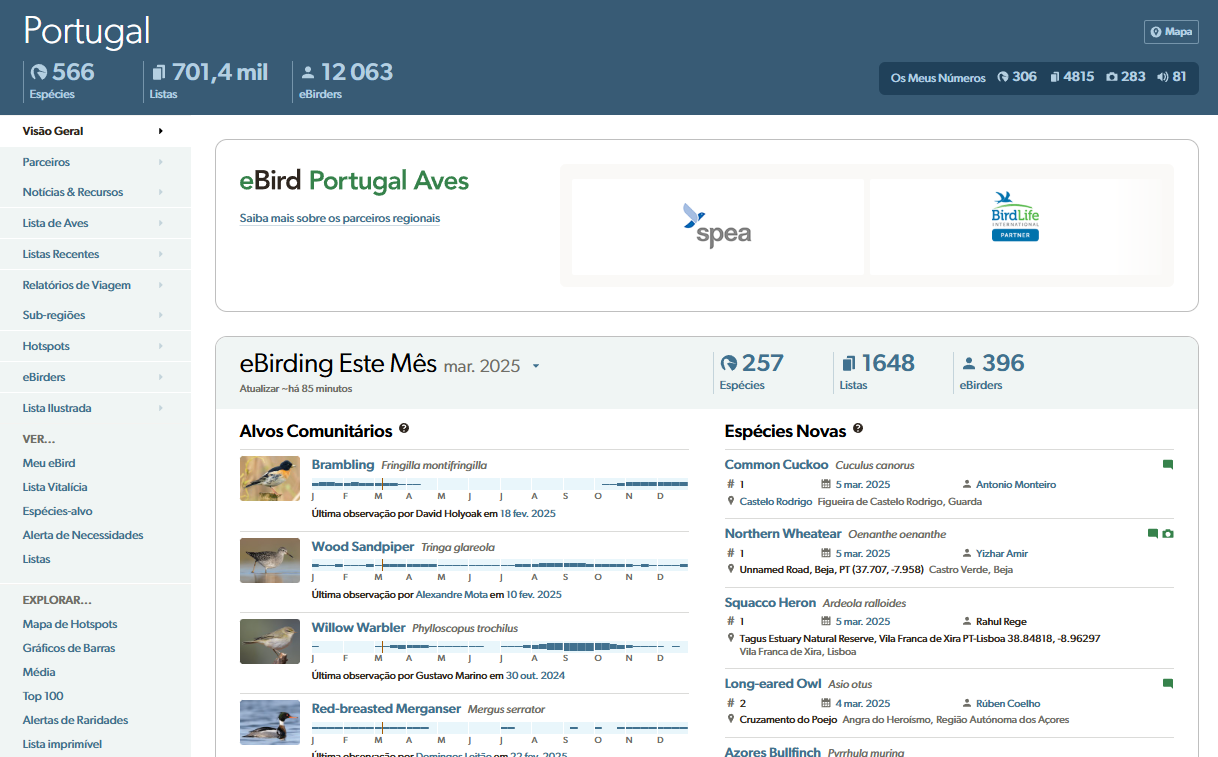1218x757 pixels.
Task: Open Lista imprimível link
Action: tap(62, 744)
